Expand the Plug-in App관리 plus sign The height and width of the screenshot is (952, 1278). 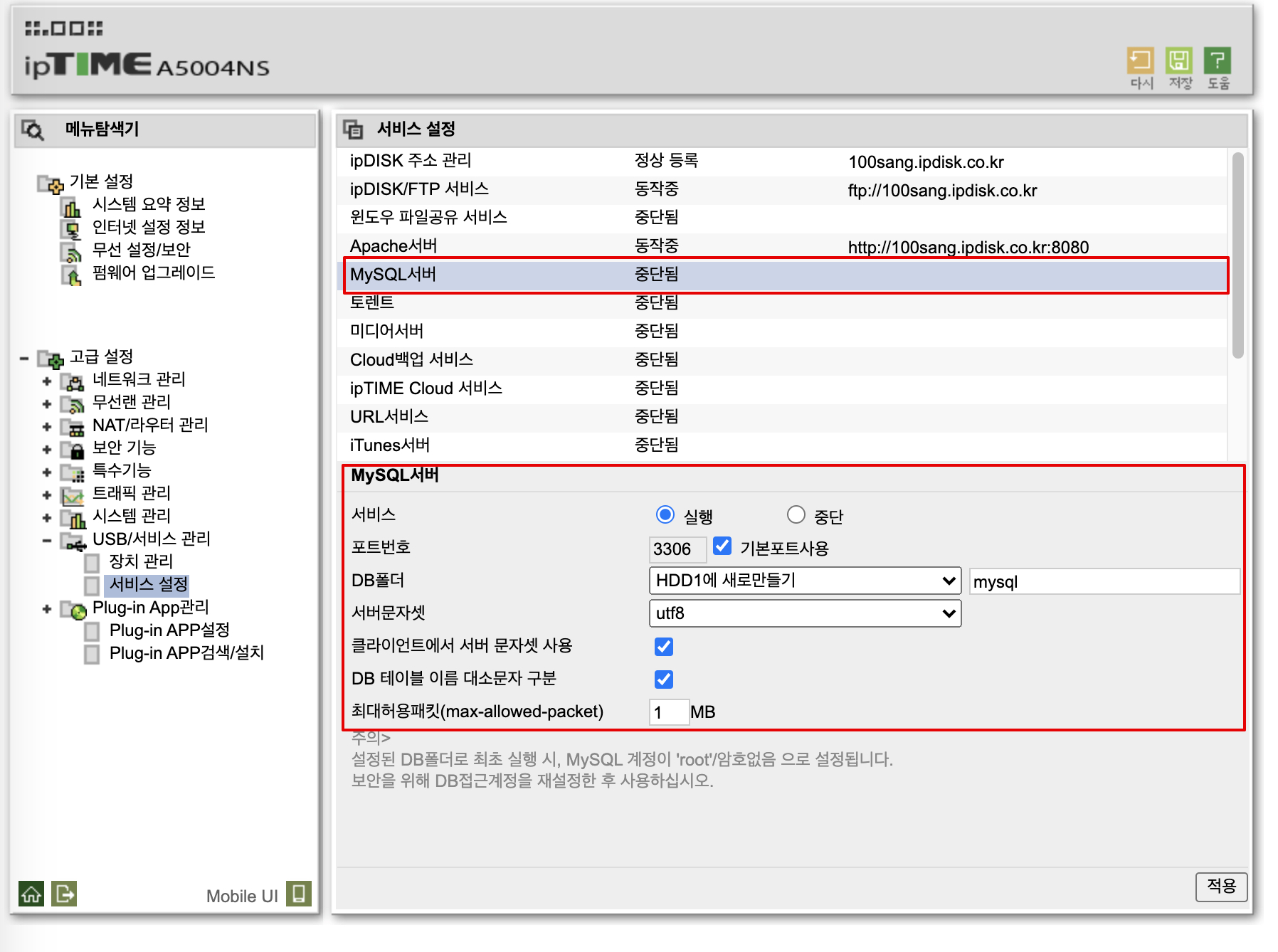click(x=47, y=609)
